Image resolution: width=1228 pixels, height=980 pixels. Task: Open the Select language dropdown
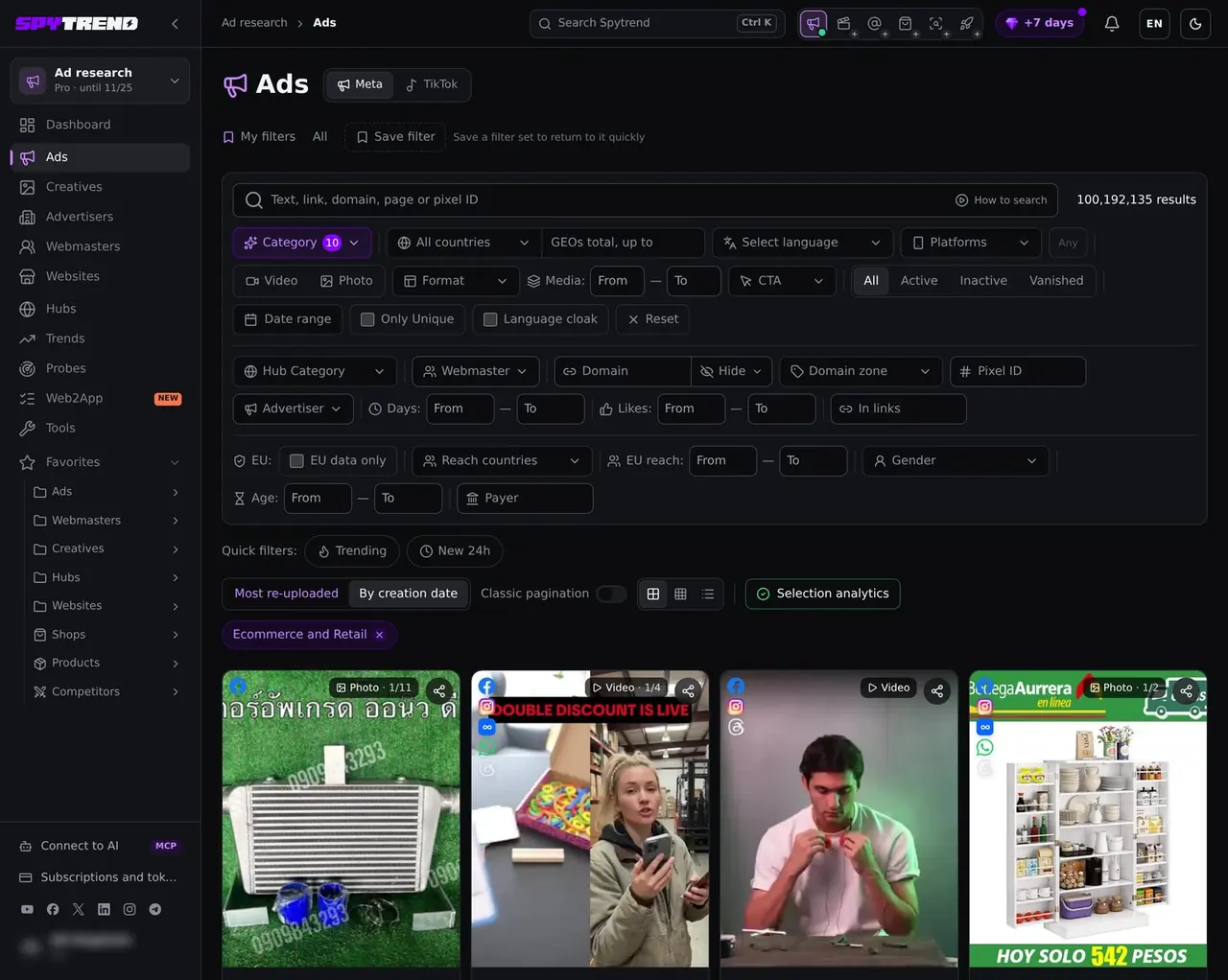pos(802,243)
